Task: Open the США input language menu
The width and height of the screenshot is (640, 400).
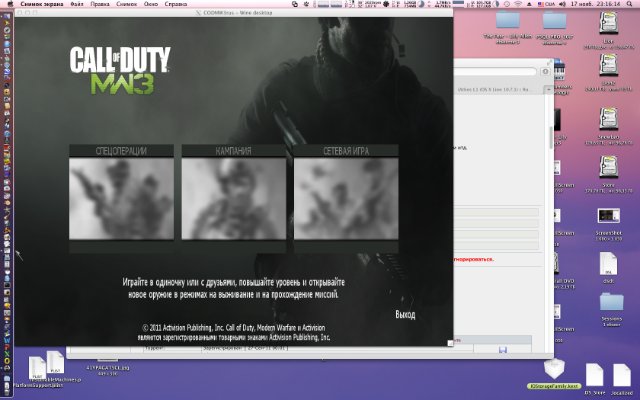Action: pyautogui.click(x=546, y=4)
